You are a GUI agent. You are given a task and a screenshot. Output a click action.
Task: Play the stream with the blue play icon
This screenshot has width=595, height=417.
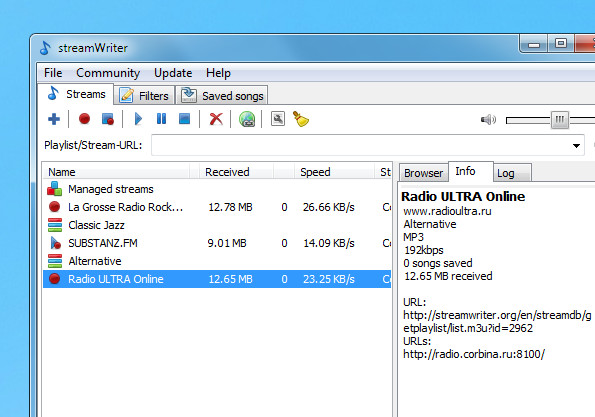click(x=139, y=119)
